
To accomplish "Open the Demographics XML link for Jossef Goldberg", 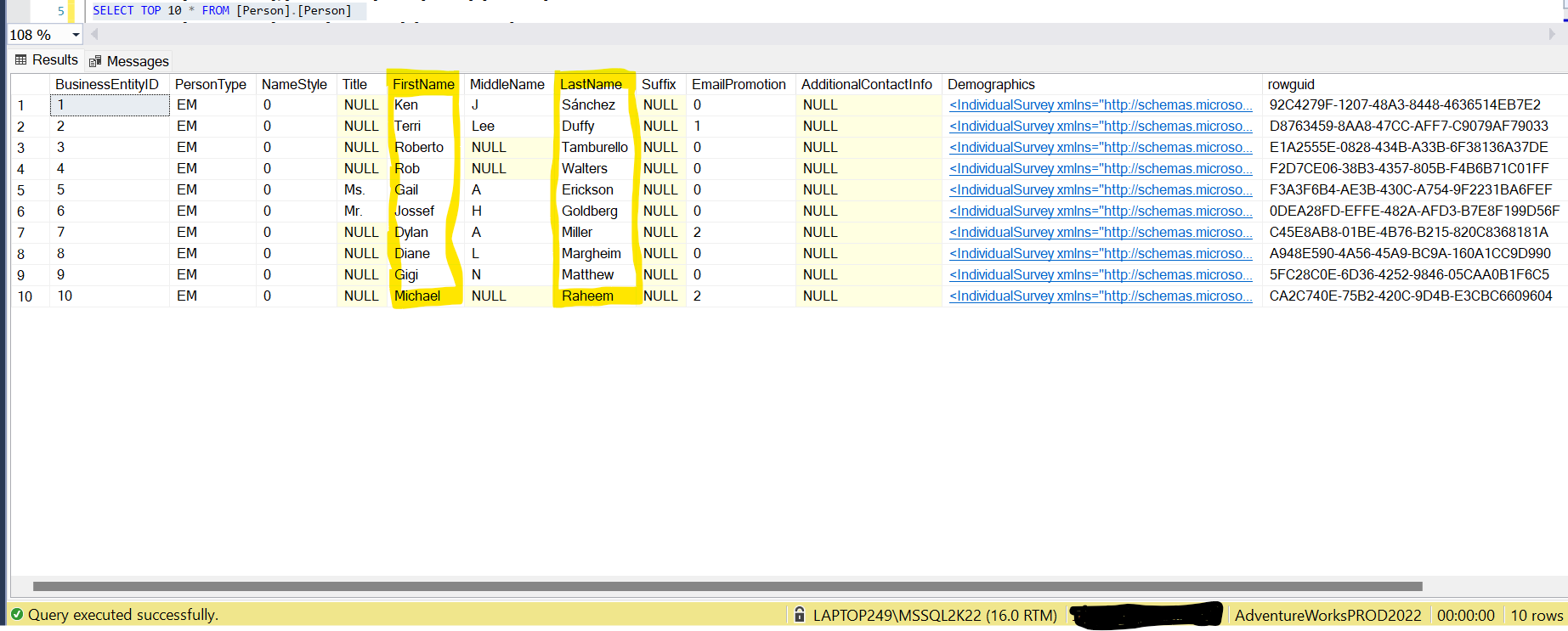I will [x=1101, y=211].
